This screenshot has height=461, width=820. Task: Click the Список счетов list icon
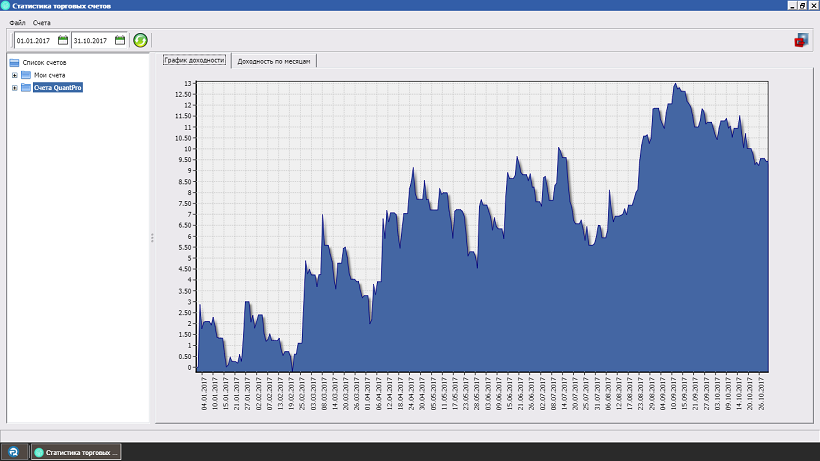point(14,63)
